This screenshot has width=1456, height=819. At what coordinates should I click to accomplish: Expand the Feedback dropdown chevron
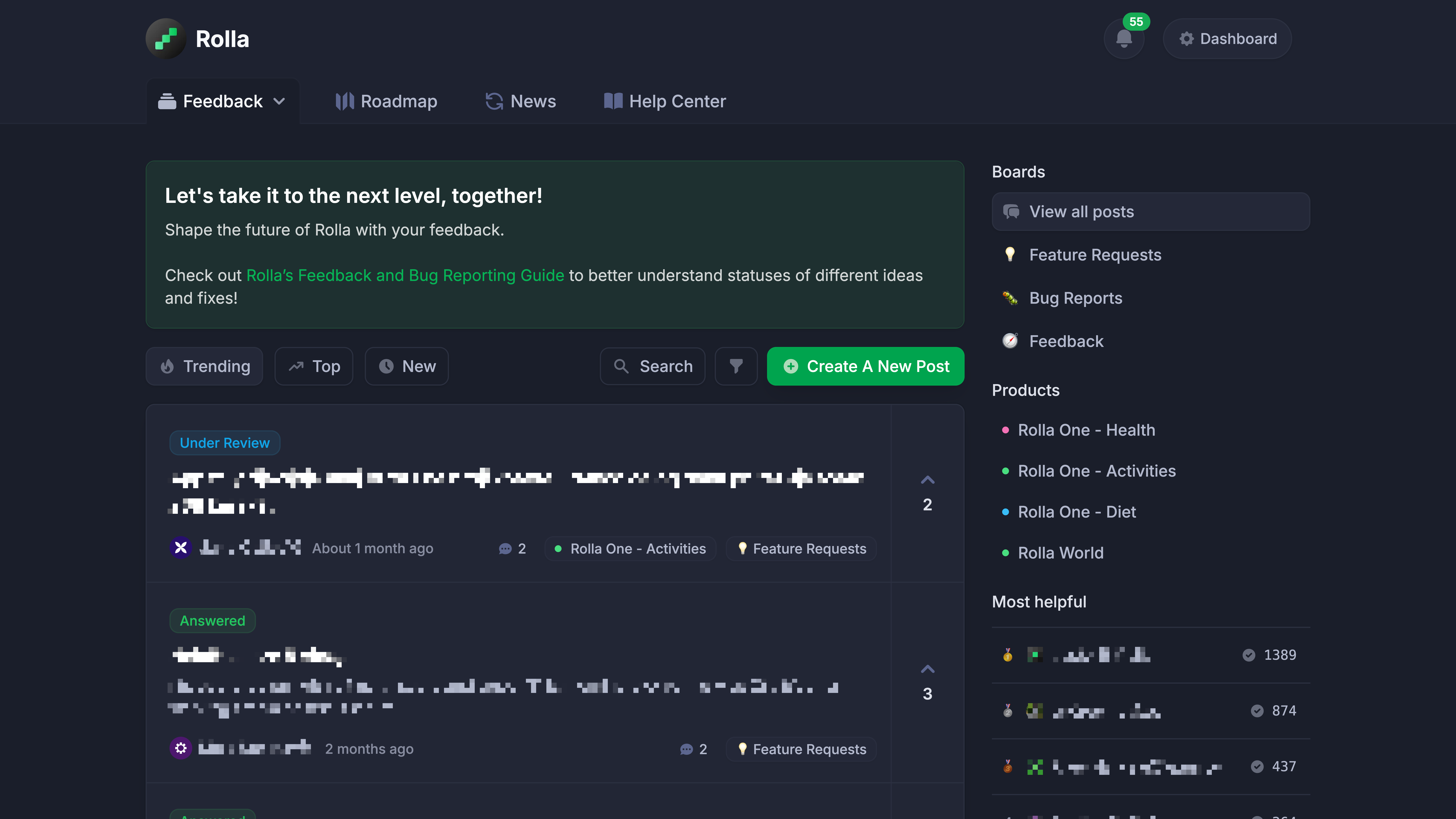[x=279, y=101]
